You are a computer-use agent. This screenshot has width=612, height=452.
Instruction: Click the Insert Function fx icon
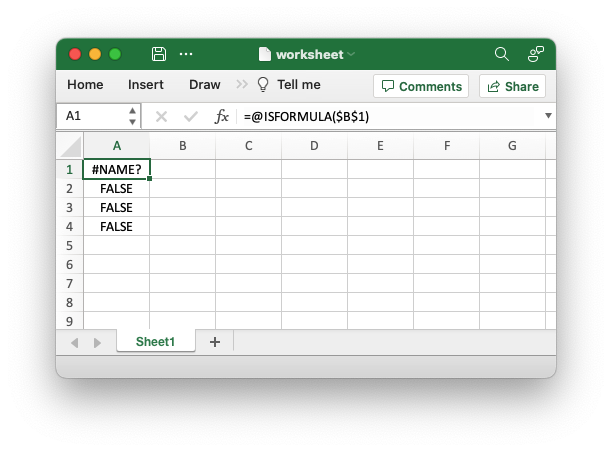coord(222,116)
